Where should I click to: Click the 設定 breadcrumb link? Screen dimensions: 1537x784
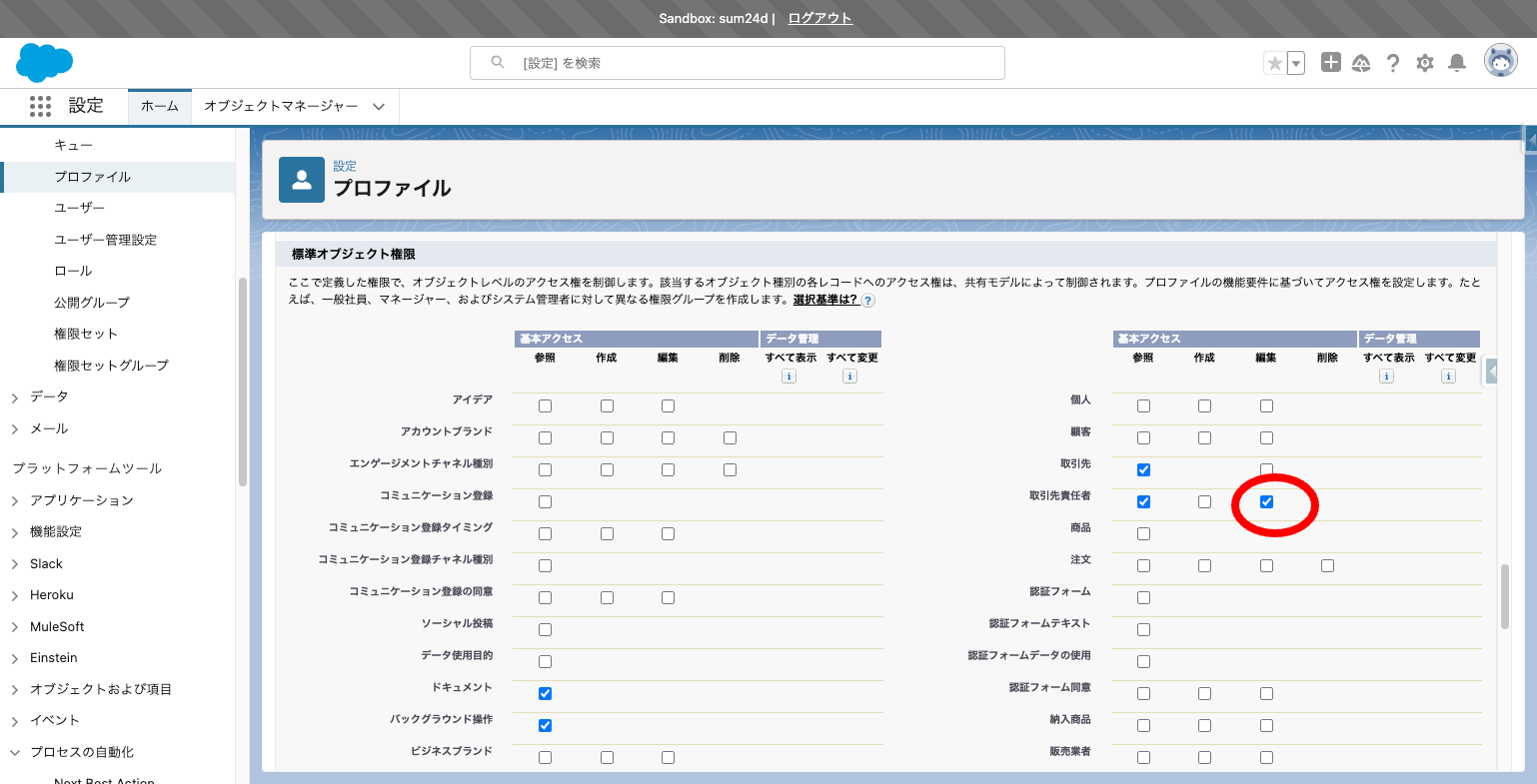(345, 166)
